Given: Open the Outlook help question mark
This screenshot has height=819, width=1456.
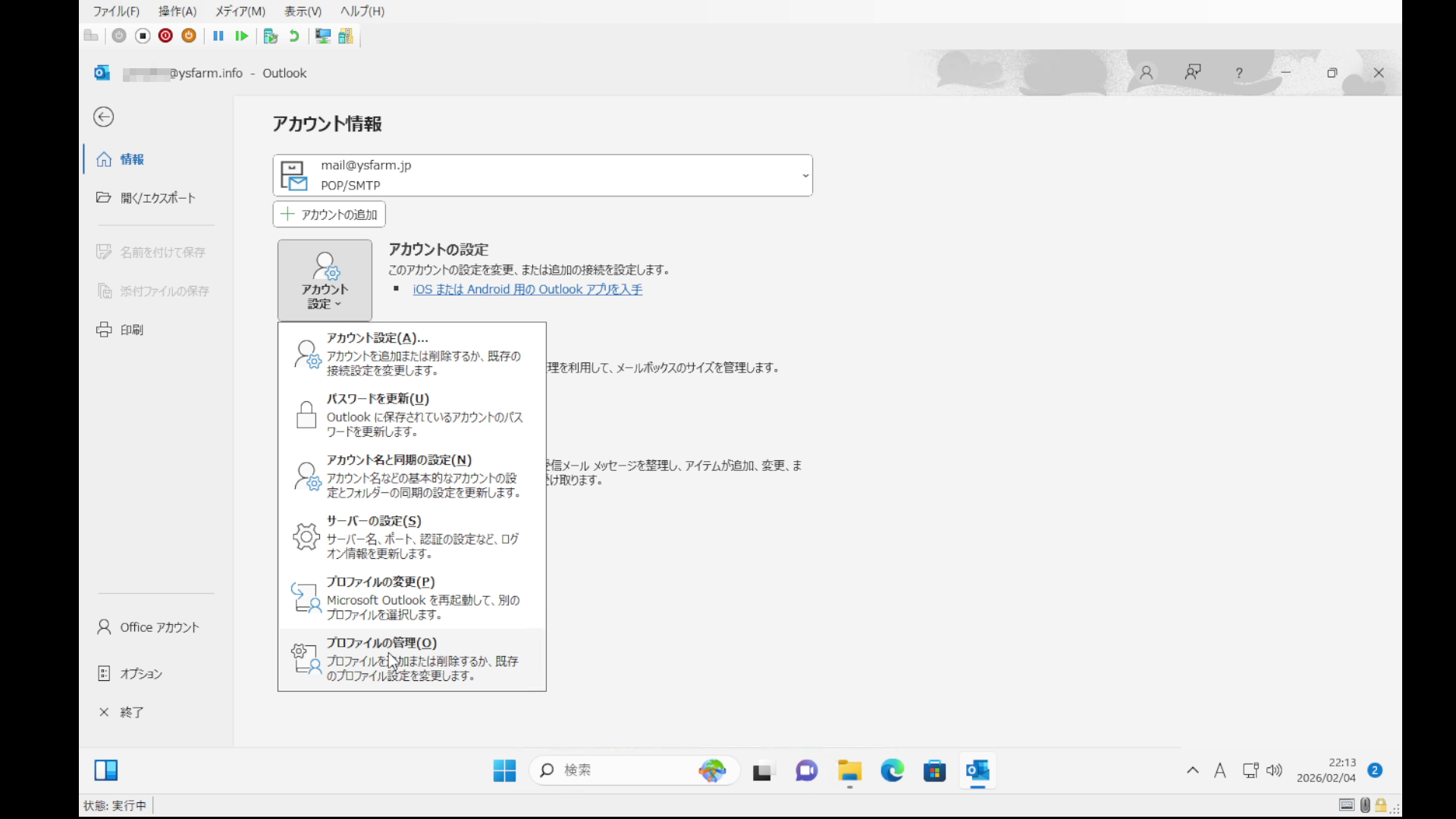Looking at the screenshot, I should point(1239,73).
